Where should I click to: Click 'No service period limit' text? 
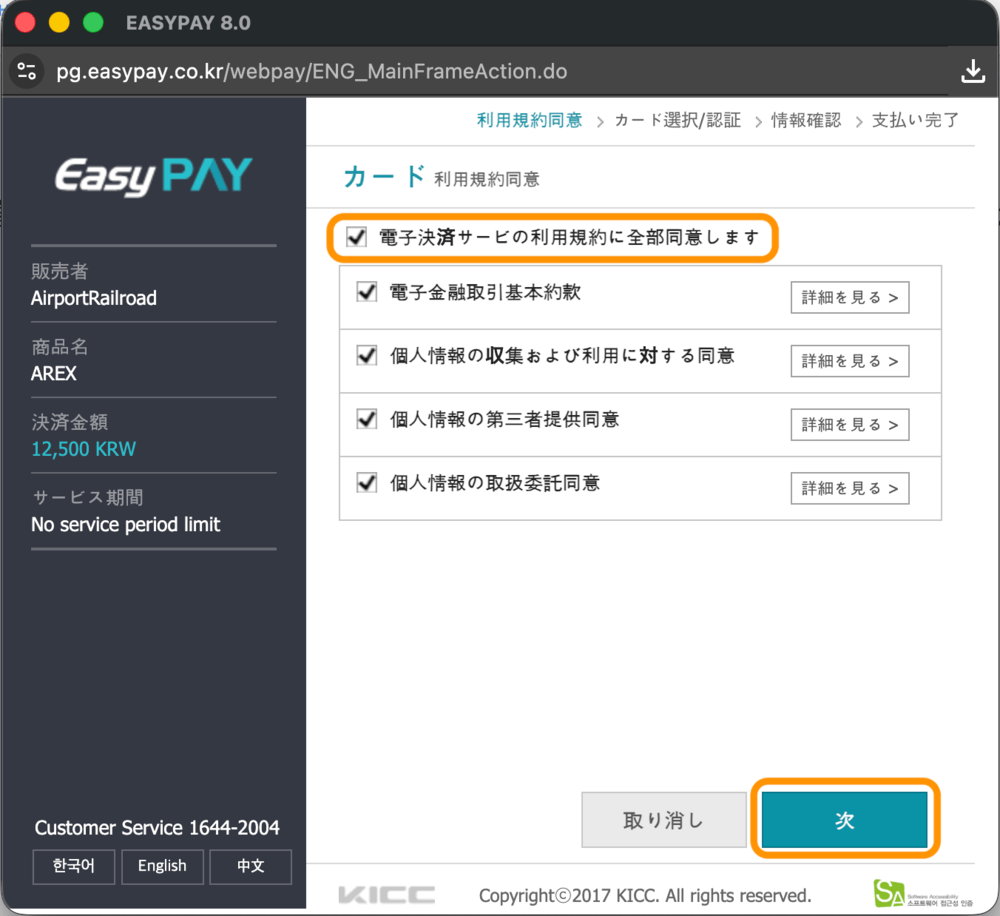(x=126, y=524)
